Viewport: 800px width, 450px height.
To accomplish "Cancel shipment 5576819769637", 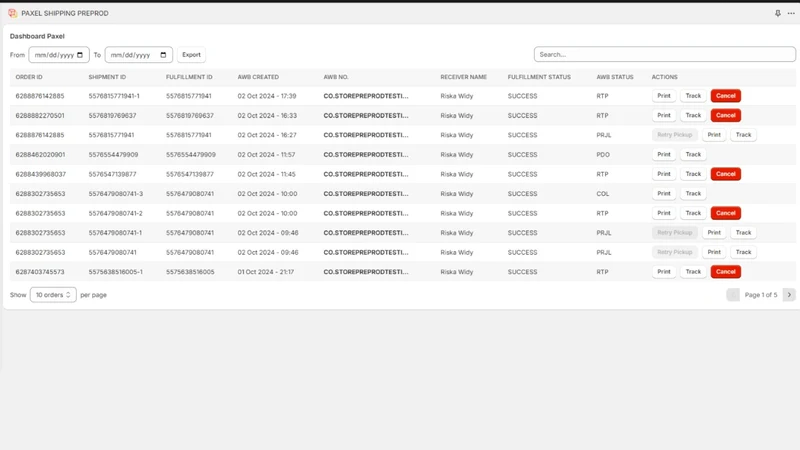I will pos(726,115).
